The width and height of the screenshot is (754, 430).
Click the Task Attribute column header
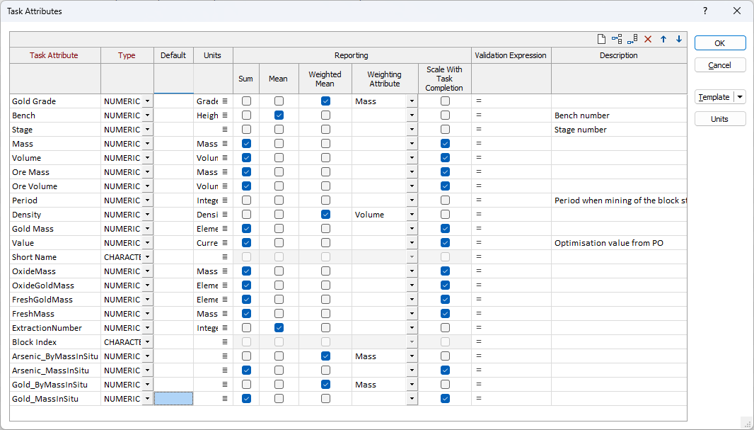[54, 55]
